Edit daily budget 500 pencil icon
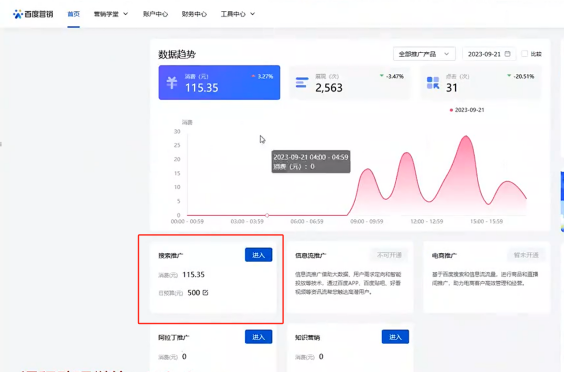 tap(205, 292)
